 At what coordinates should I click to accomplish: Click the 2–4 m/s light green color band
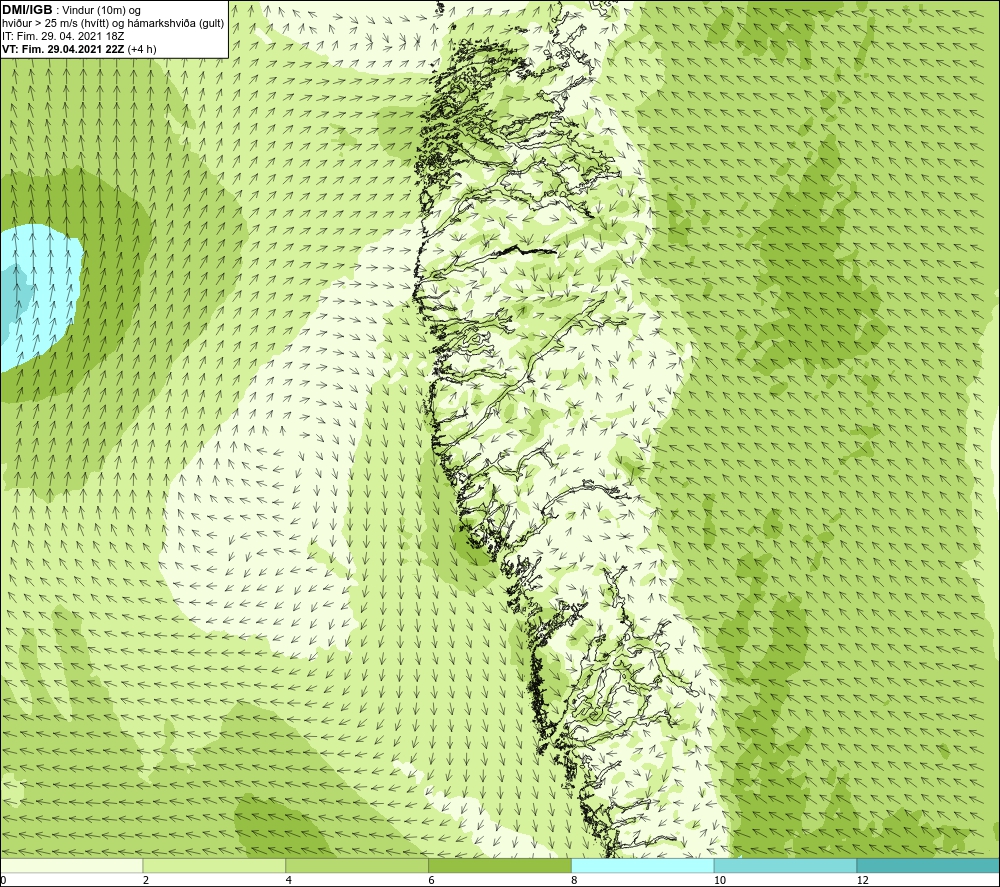214,865
